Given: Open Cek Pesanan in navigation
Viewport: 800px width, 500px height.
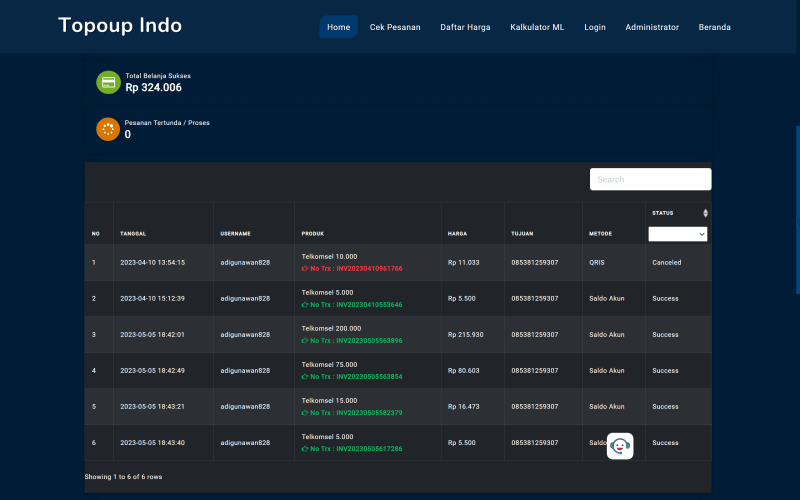Looking at the screenshot, I should pyautogui.click(x=395, y=27).
